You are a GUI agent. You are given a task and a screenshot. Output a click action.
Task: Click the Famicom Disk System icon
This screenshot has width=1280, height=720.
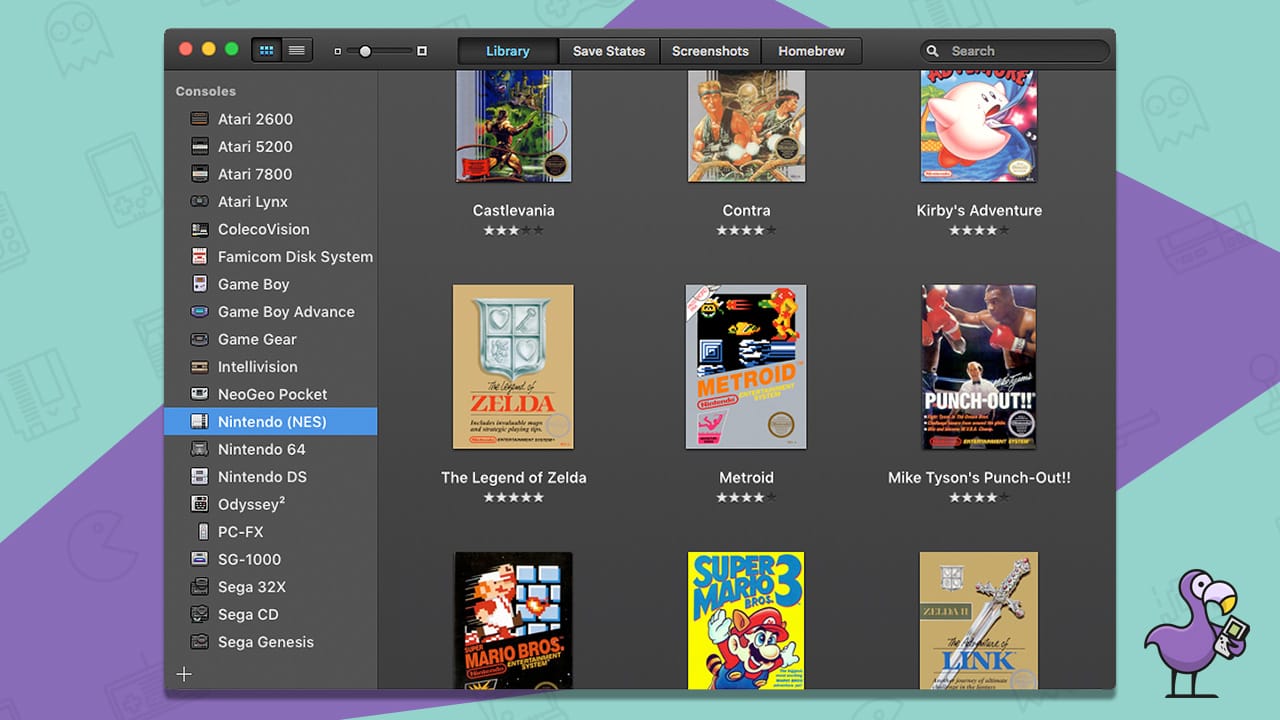(x=198, y=256)
